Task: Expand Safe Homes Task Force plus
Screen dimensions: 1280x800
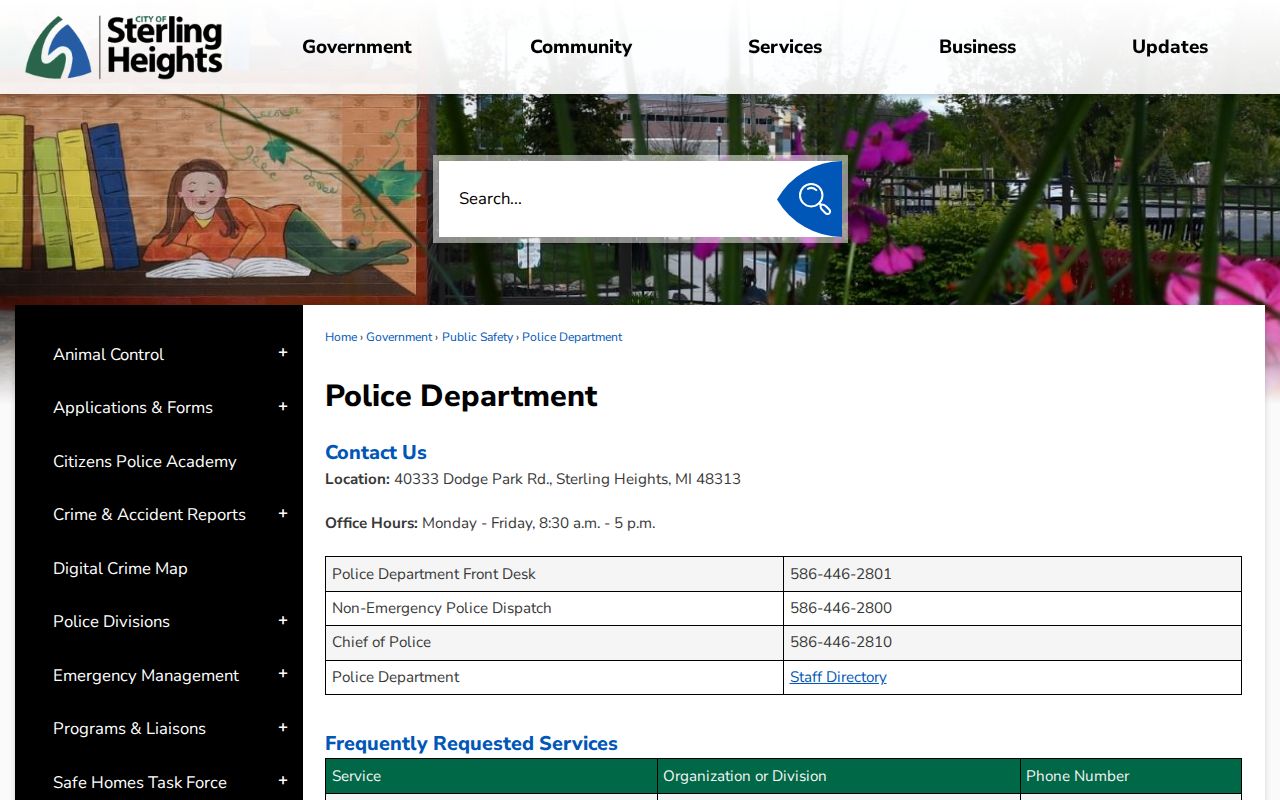Action: tap(283, 781)
